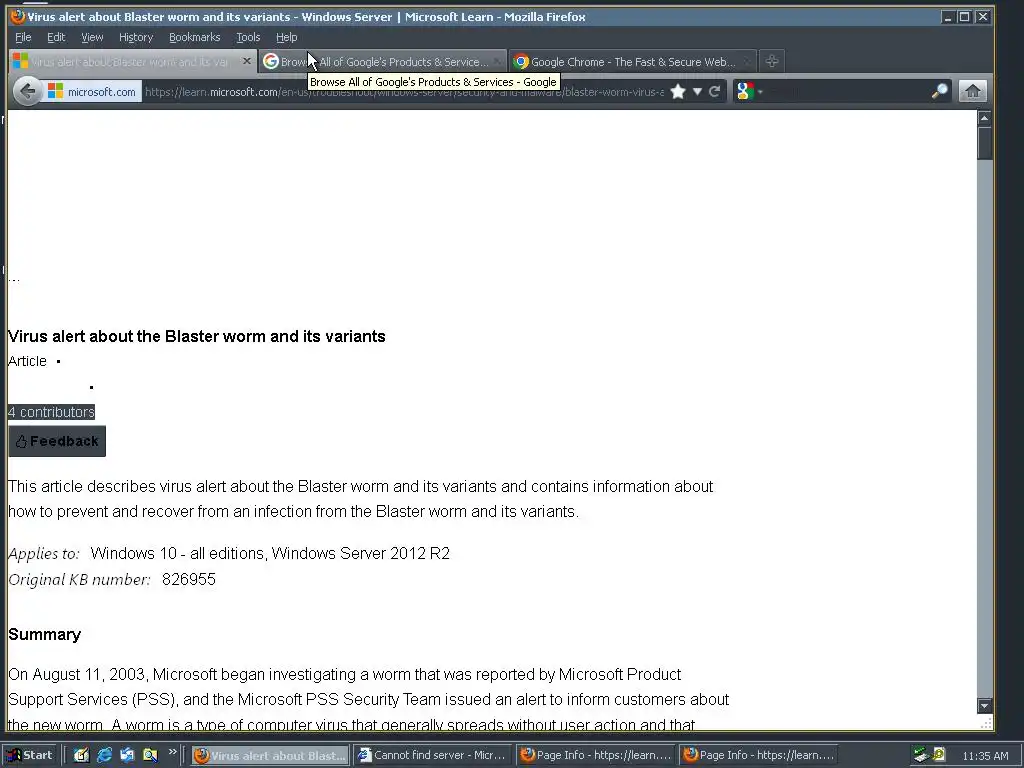The image size is (1024, 768).
Task: Open the URL history dropdown arrow
Action: (x=697, y=91)
